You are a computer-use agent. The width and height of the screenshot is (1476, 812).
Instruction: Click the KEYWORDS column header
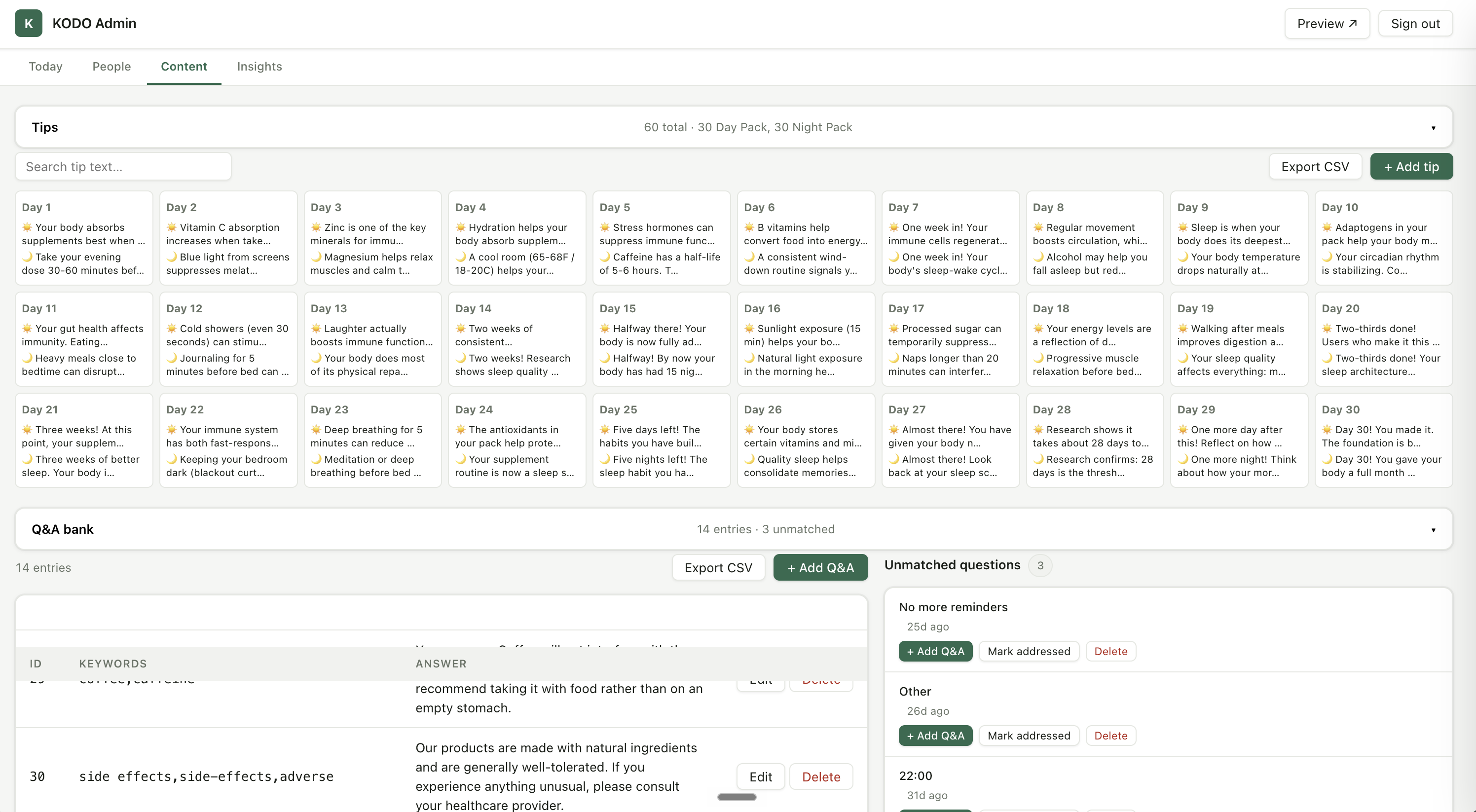pos(113,664)
